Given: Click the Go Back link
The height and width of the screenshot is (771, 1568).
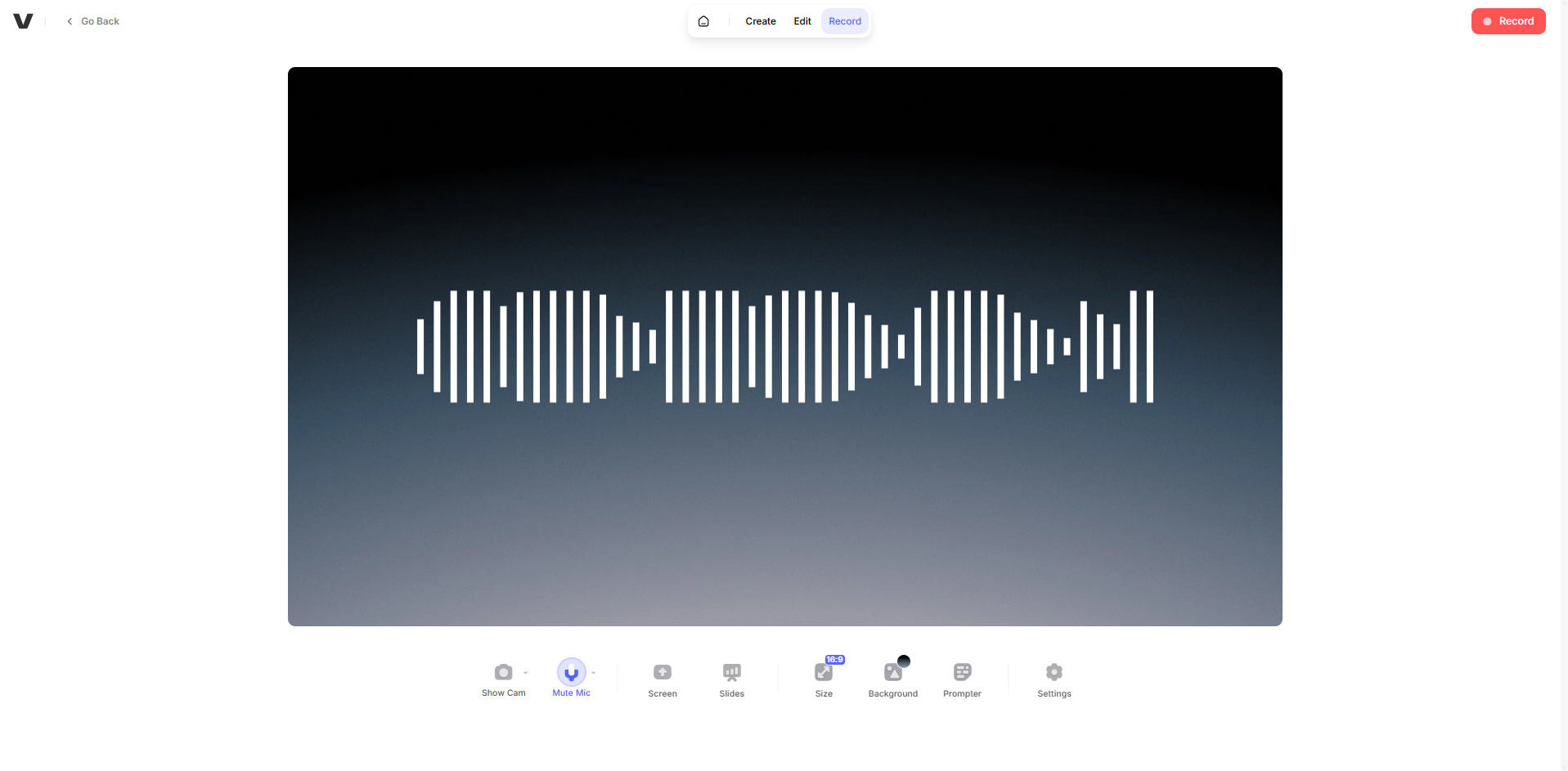Looking at the screenshot, I should (x=92, y=20).
